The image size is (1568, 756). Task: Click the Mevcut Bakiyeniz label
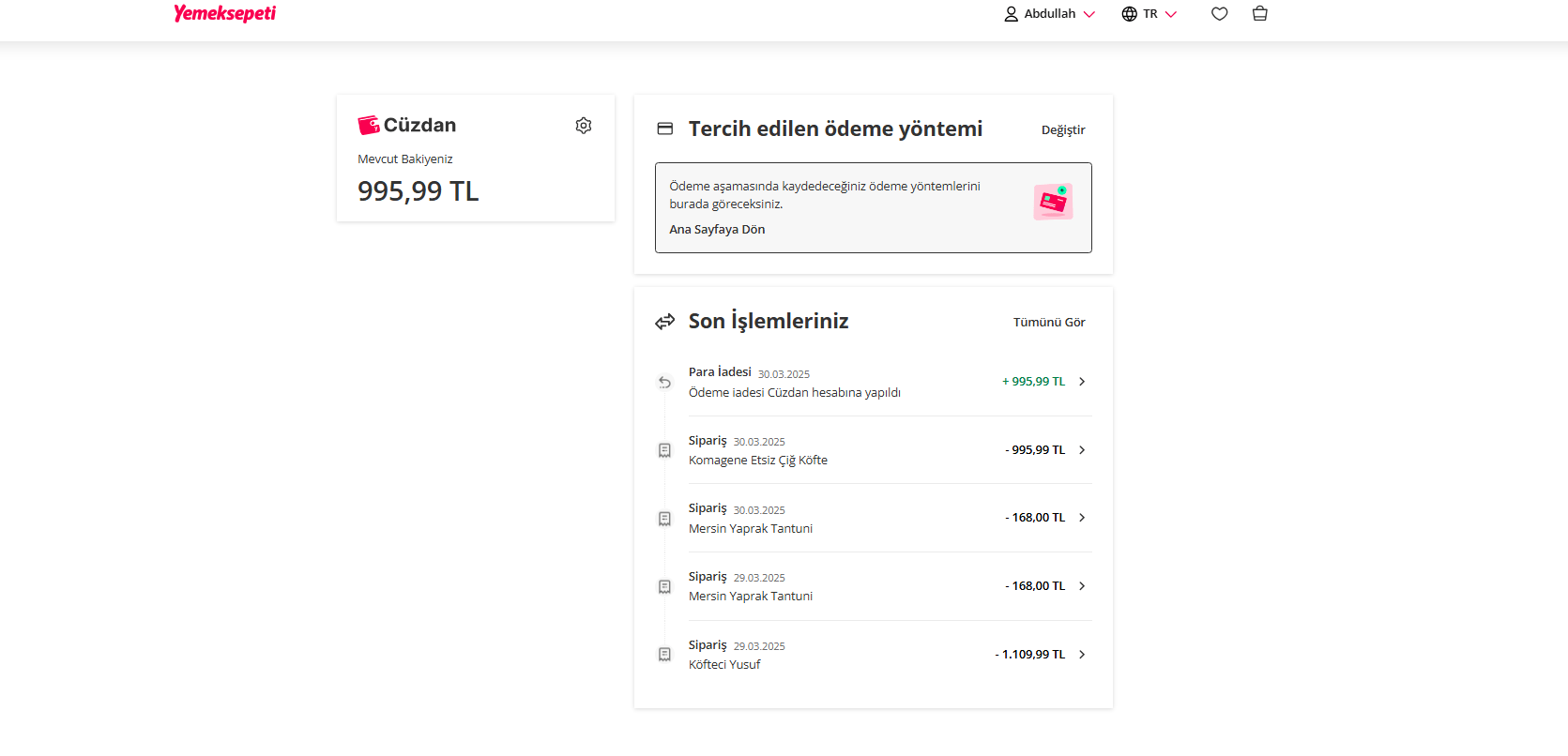click(x=405, y=159)
